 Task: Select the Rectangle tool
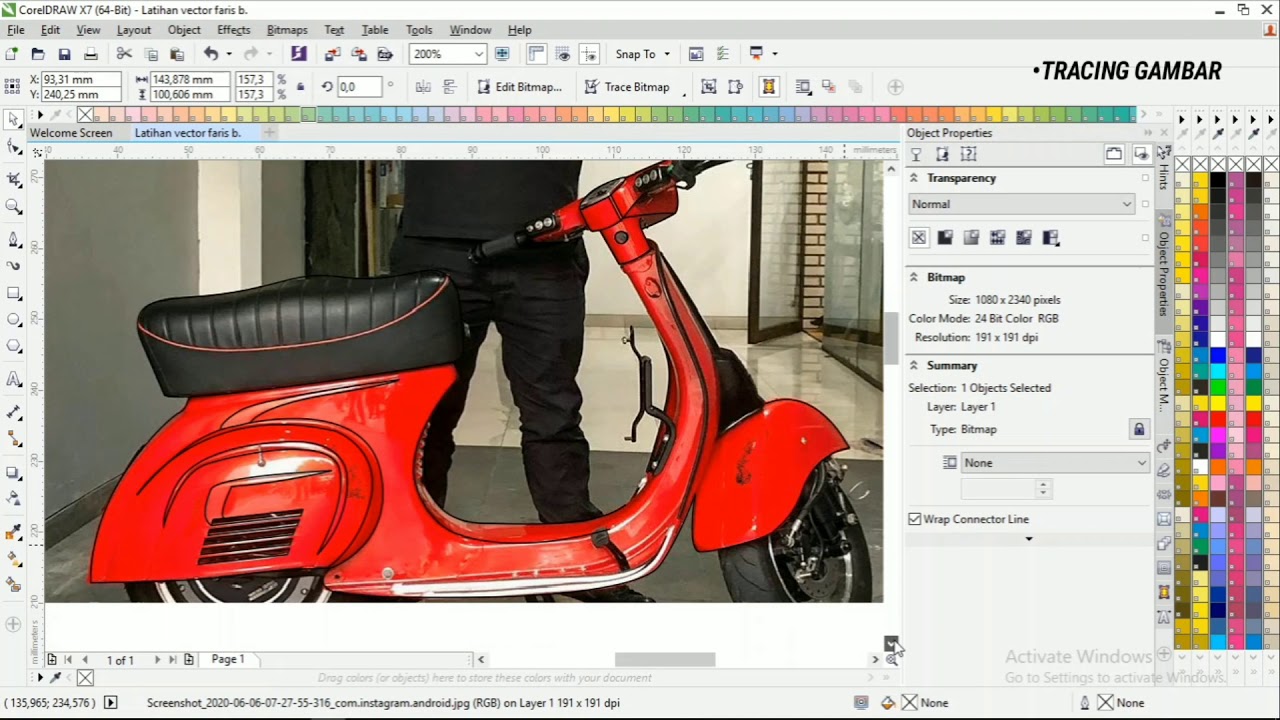(14, 294)
